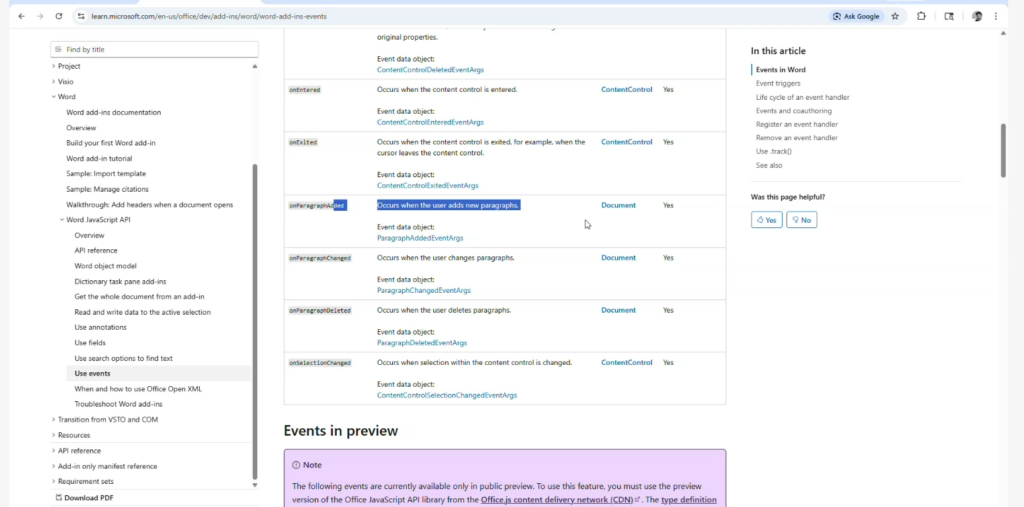The image size is (1024, 507).
Task: Vote No on page helpfulness
Action: (801, 219)
